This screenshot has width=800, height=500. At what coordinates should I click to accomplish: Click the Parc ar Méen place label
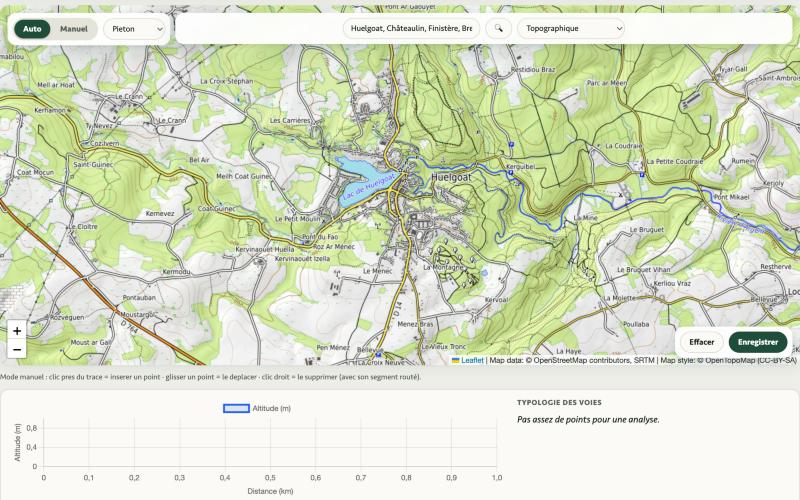tap(607, 83)
